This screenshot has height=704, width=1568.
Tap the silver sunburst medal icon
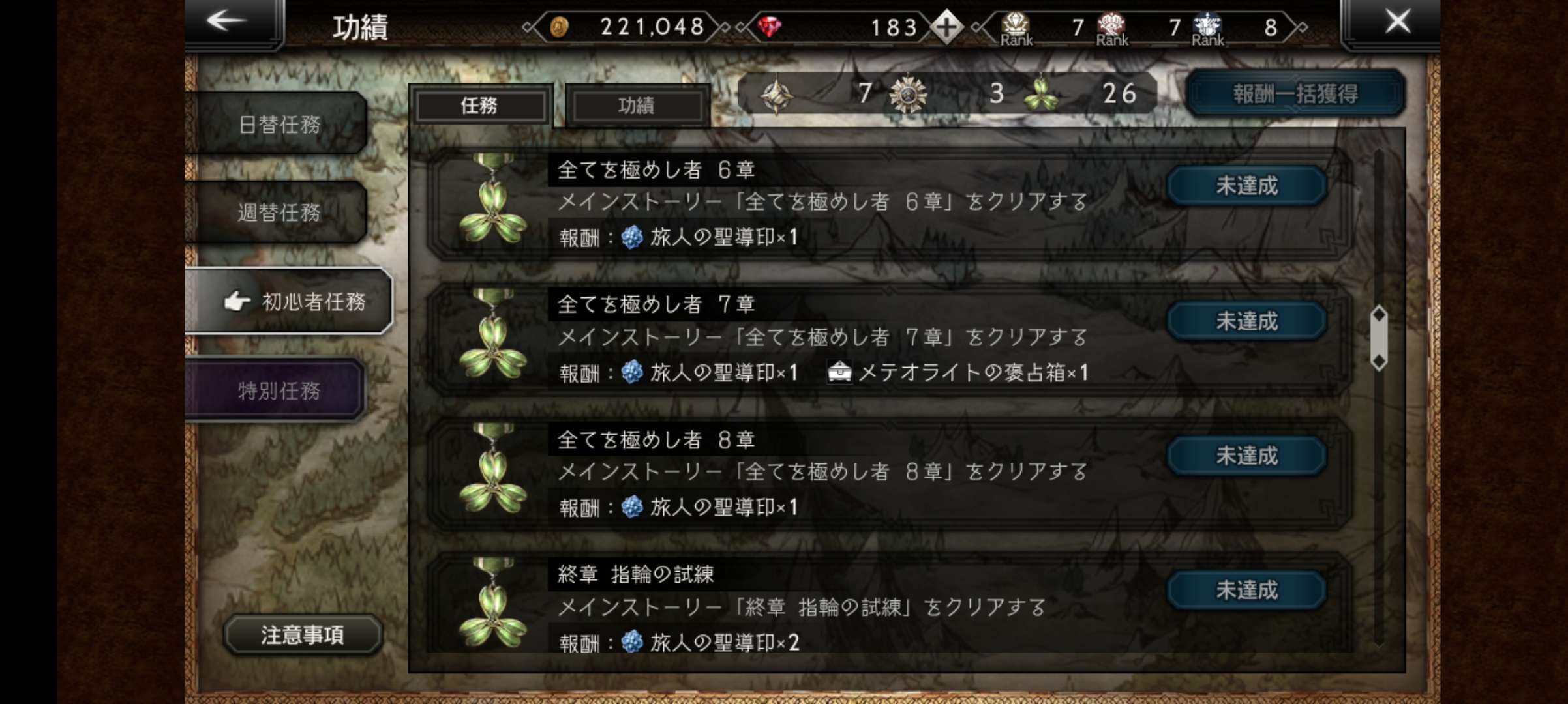point(908,95)
